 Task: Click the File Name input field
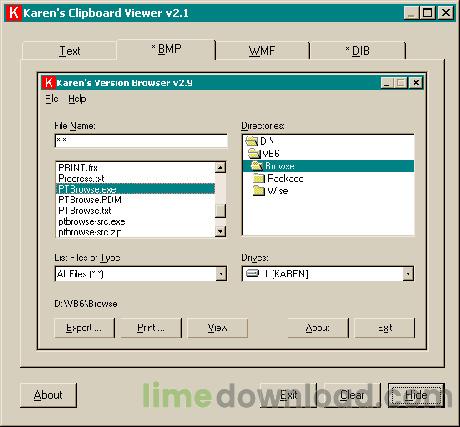(141, 141)
